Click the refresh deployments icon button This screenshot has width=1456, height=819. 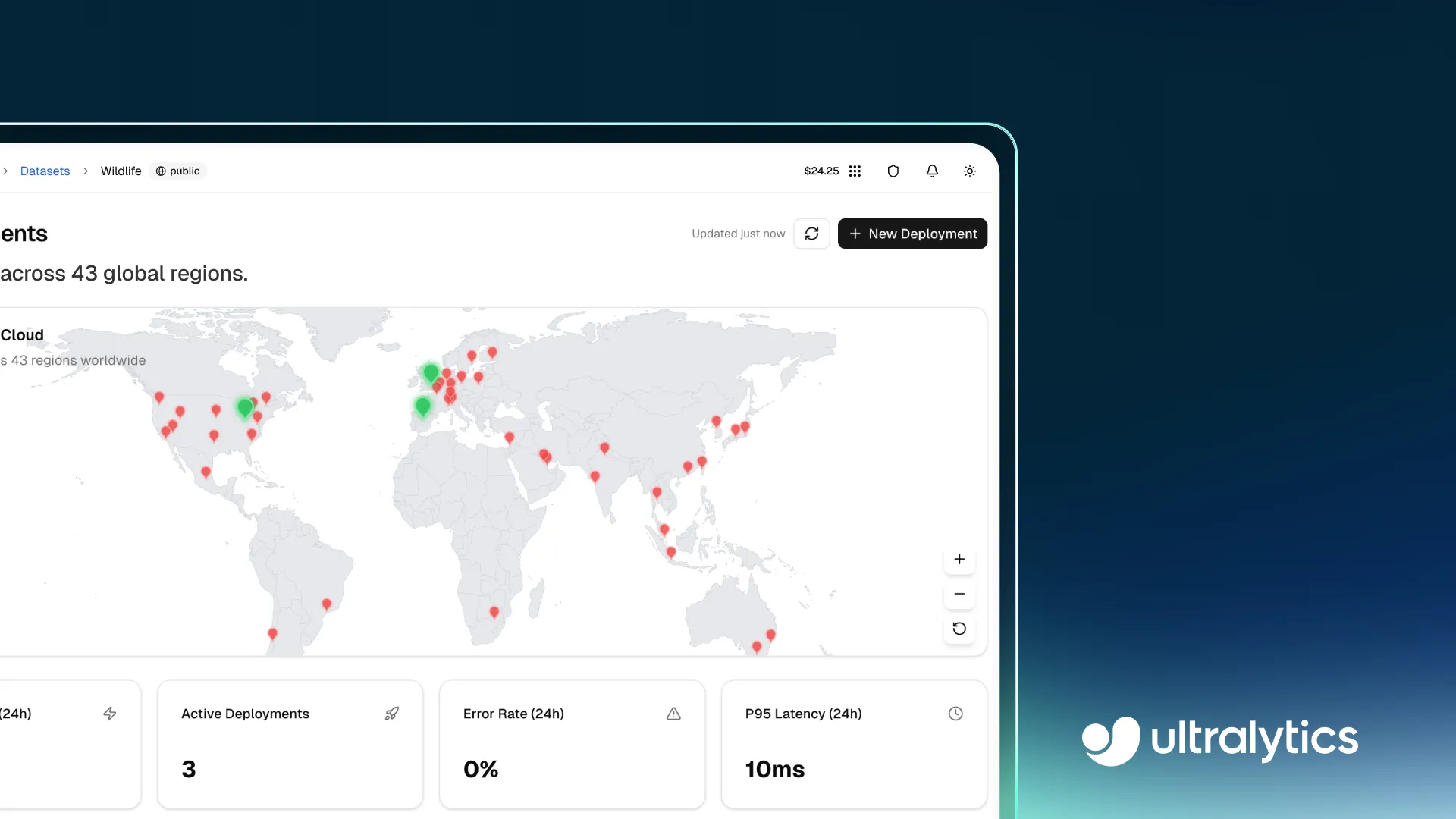811,234
